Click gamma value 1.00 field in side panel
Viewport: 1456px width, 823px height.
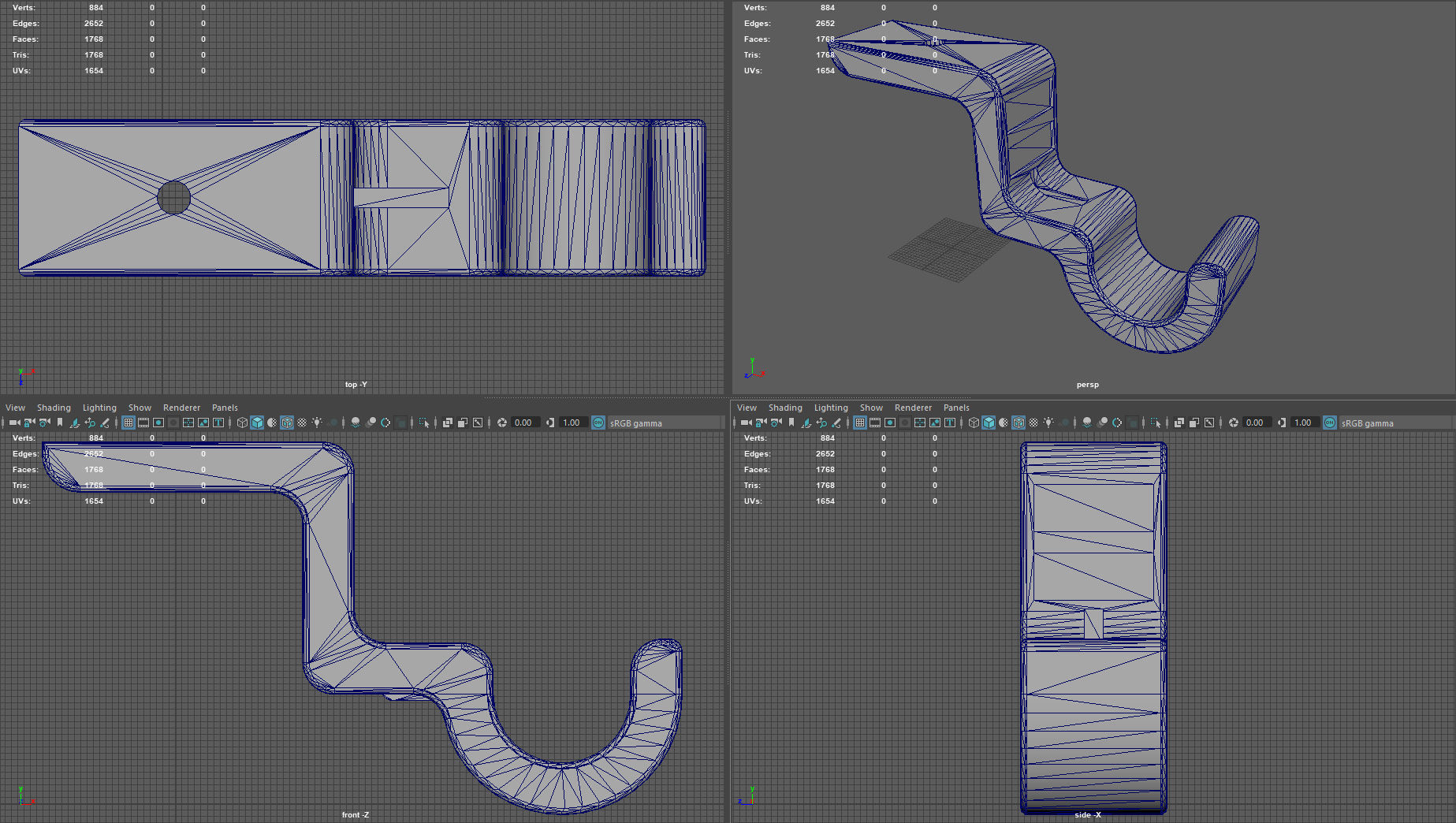click(1305, 423)
